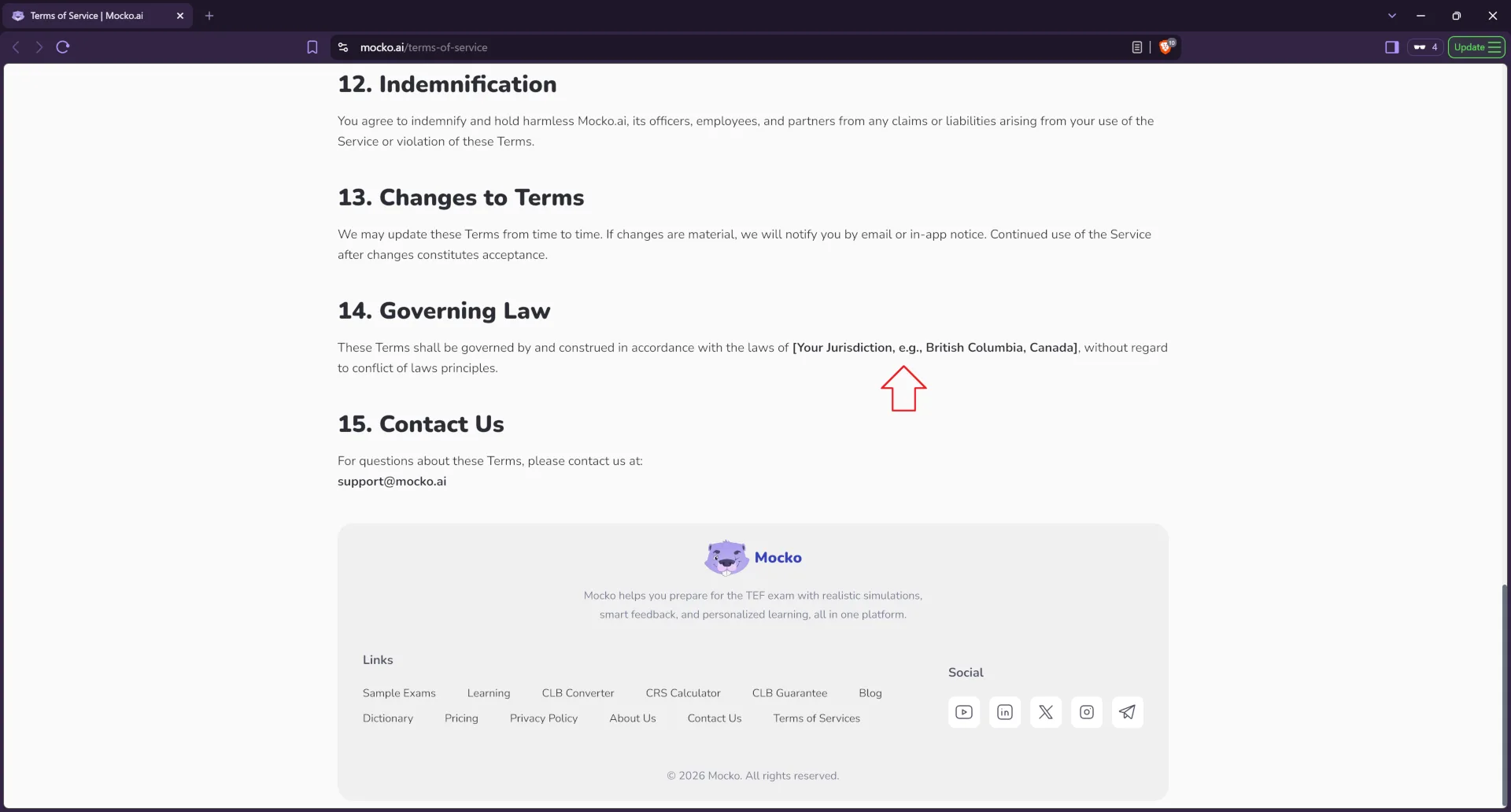
Task: Open a new browser tab
Action: [x=209, y=16]
